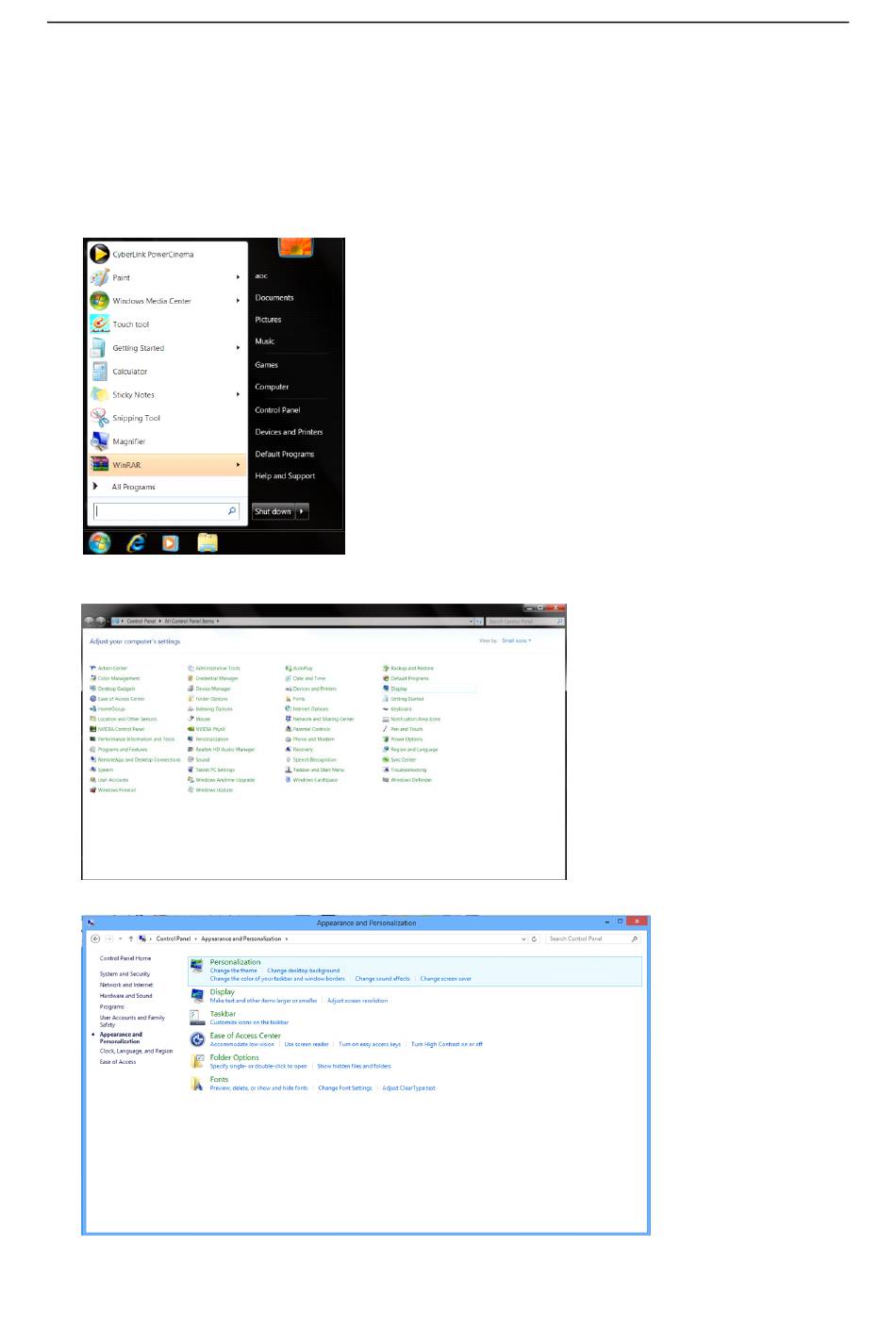The width and height of the screenshot is (896, 1328).
Task: Launch CyberLink PowerCinema icon
Action: (100, 254)
